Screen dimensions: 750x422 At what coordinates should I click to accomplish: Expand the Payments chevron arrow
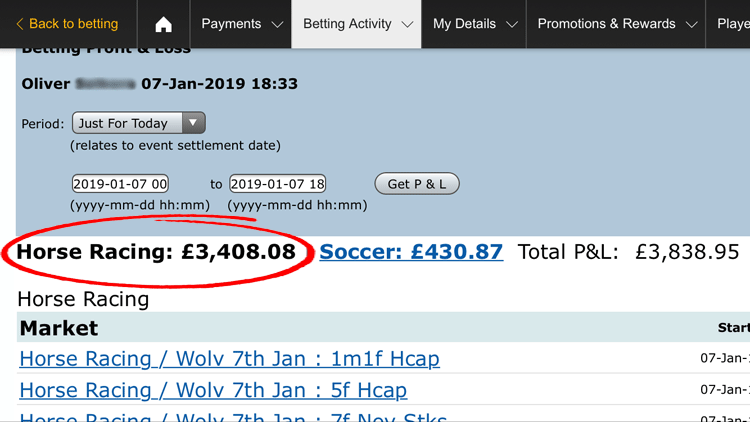pyautogui.click(x=275, y=25)
